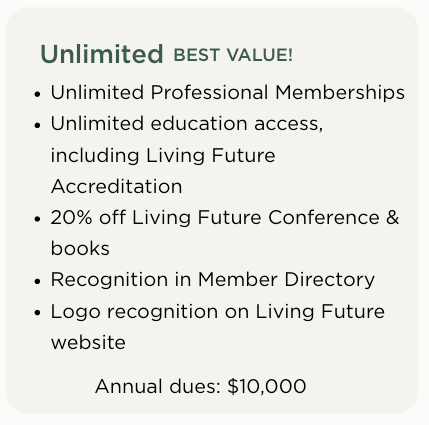The width and height of the screenshot is (429, 425).
Task: Click the 'Logo recognition on Living Future' line
Action: 218,312
